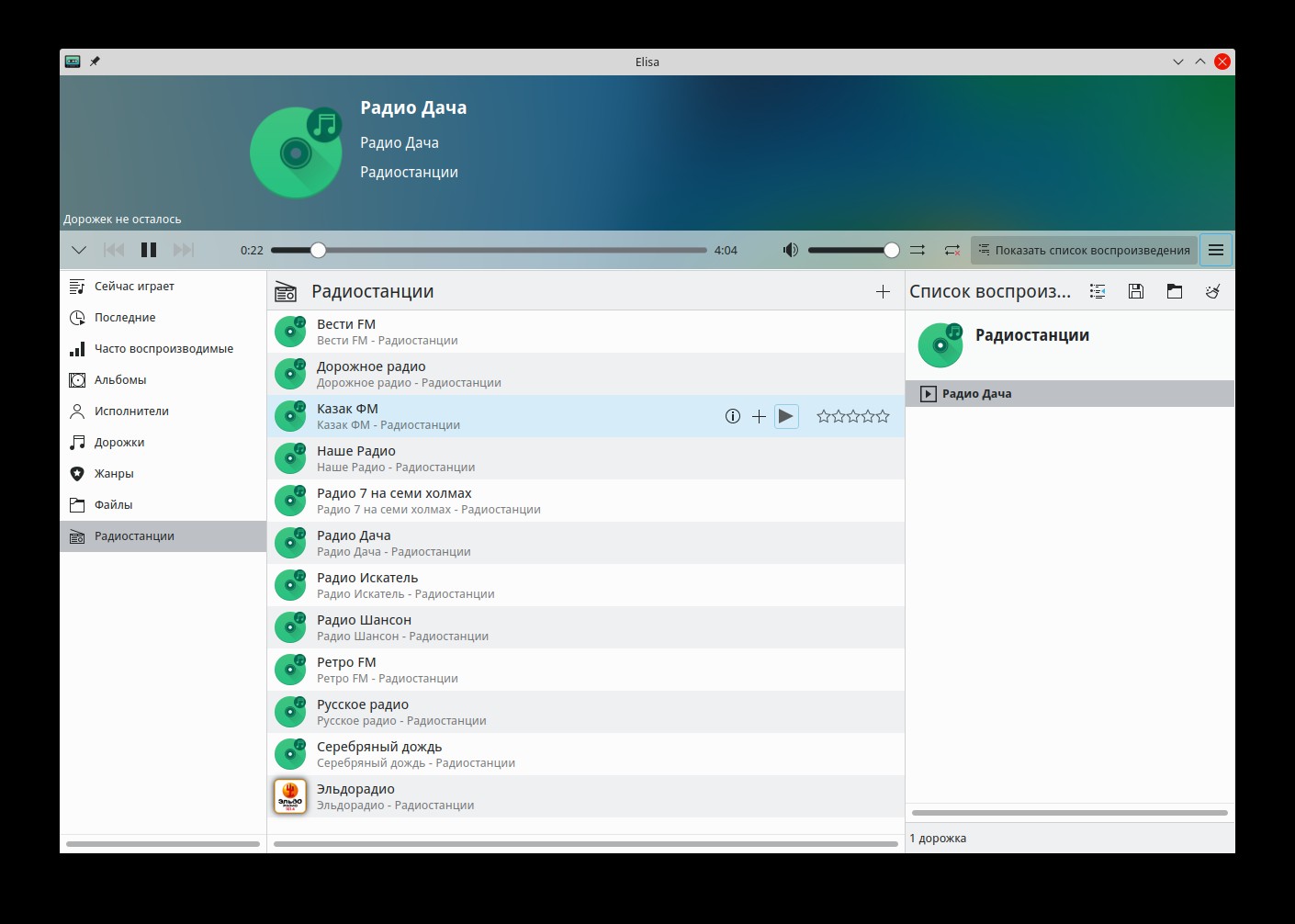1295x924 pixels.
Task: Collapse the header with the chevron
Action: point(79,250)
